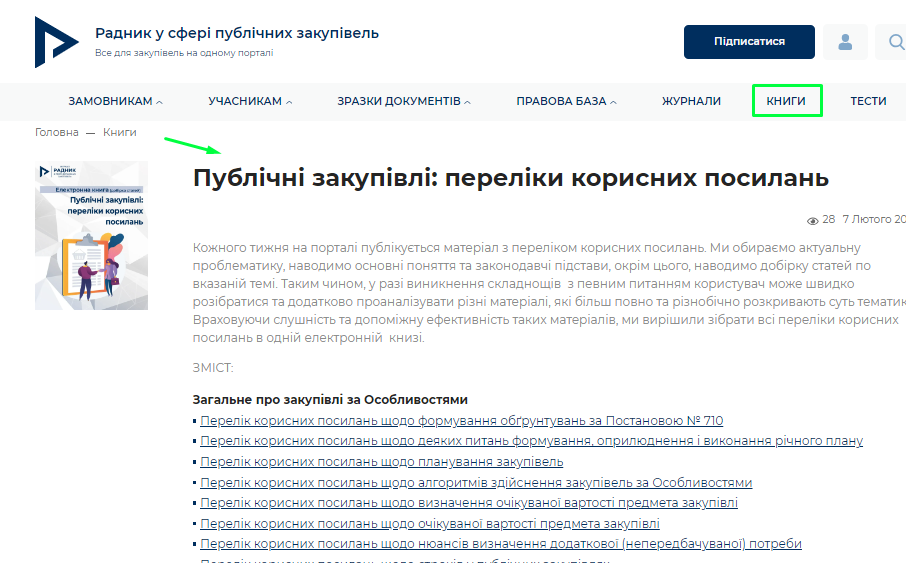
Task: Open link about Постанова № 710 обґрунтувань
Action: [x=461, y=421]
